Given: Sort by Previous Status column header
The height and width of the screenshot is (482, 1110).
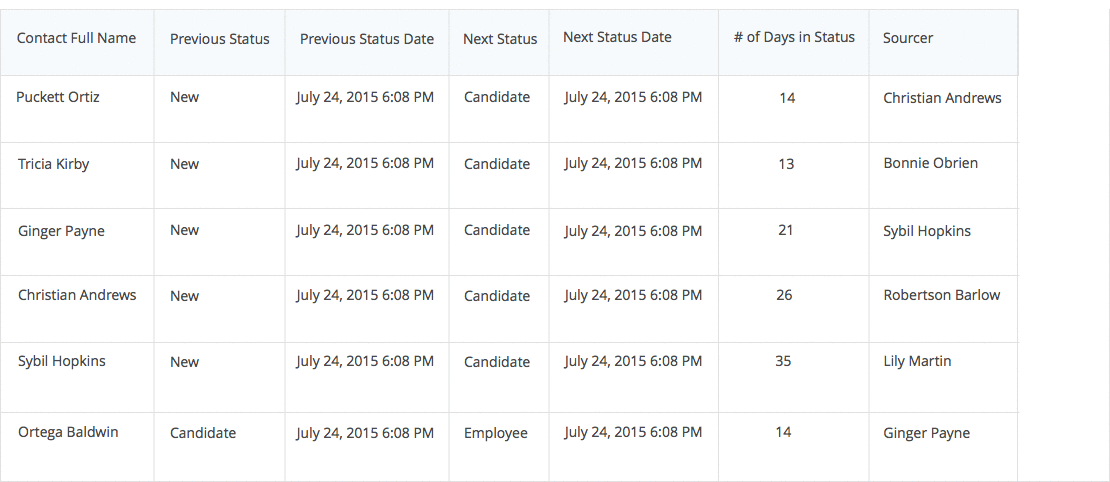Looking at the screenshot, I should point(219,39).
